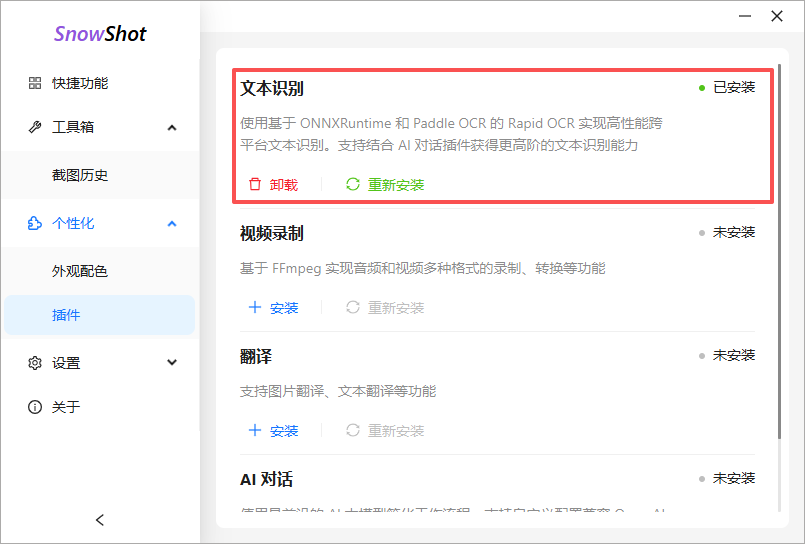Click the 已安装 status label
Viewport: 805px width, 544px height.
pos(734,87)
